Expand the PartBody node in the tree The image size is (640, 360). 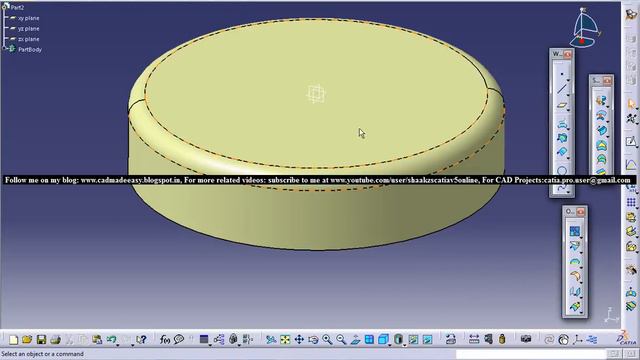pos(4,48)
